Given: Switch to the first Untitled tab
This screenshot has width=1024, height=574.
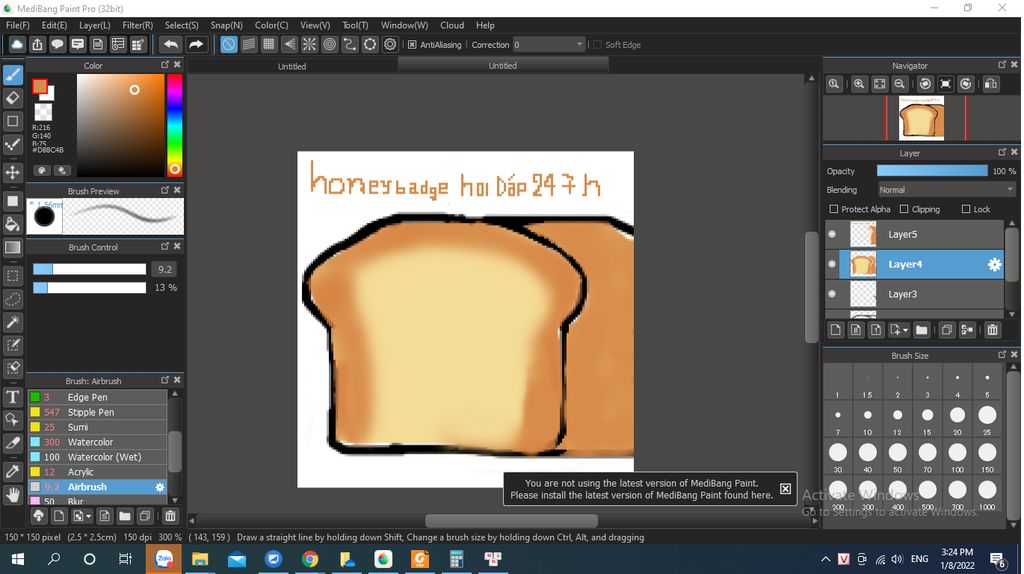Looking at the screenshot, I should tap(292, 66).
